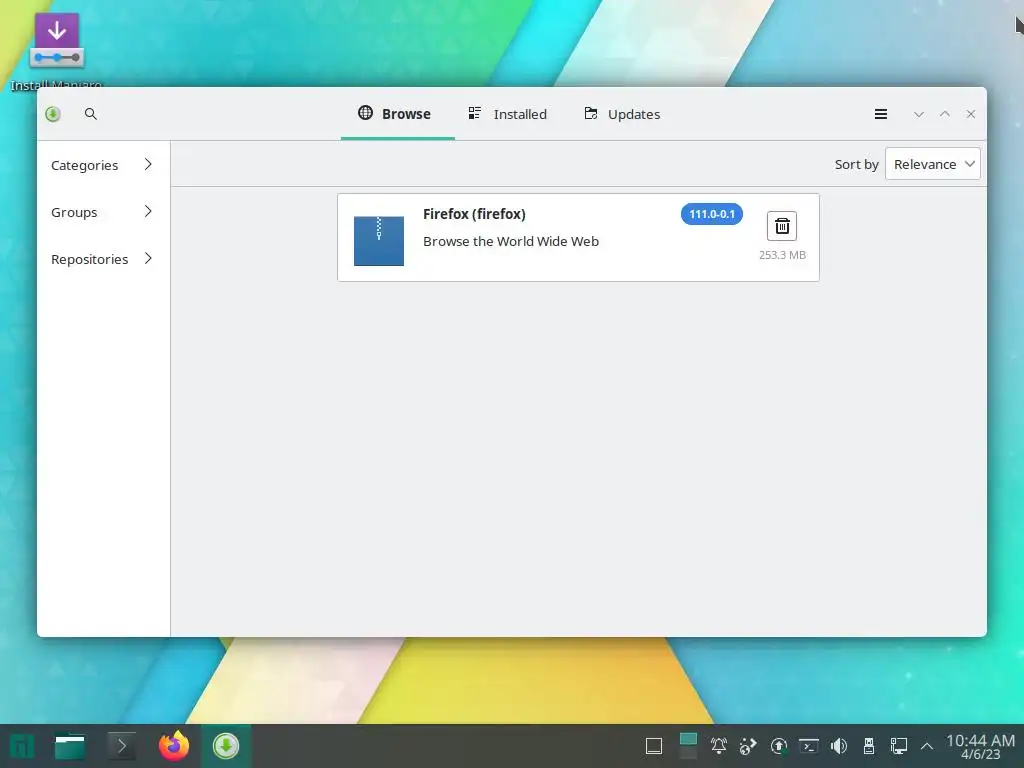Click the sync arrows tray icon
The height and width of the screenshot is (768, 1024).
pos(748,746)
